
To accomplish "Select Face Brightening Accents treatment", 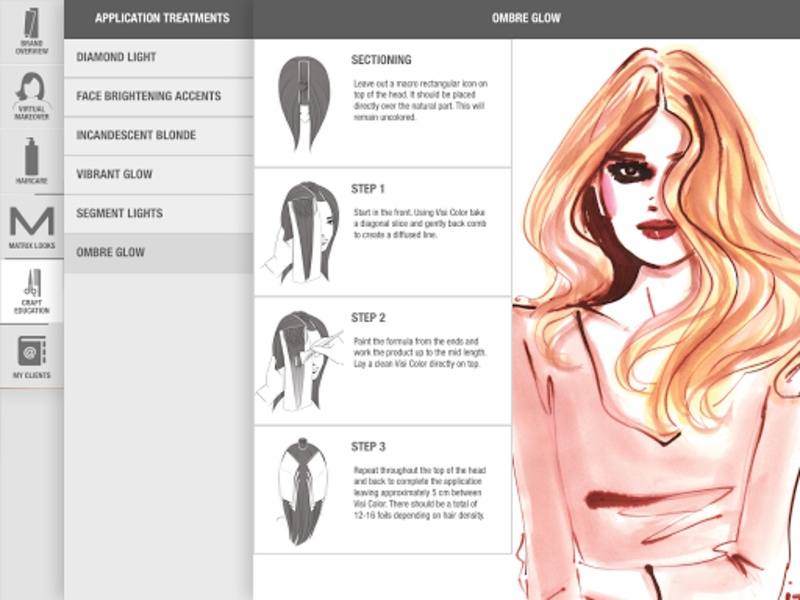I will [158, 96].
